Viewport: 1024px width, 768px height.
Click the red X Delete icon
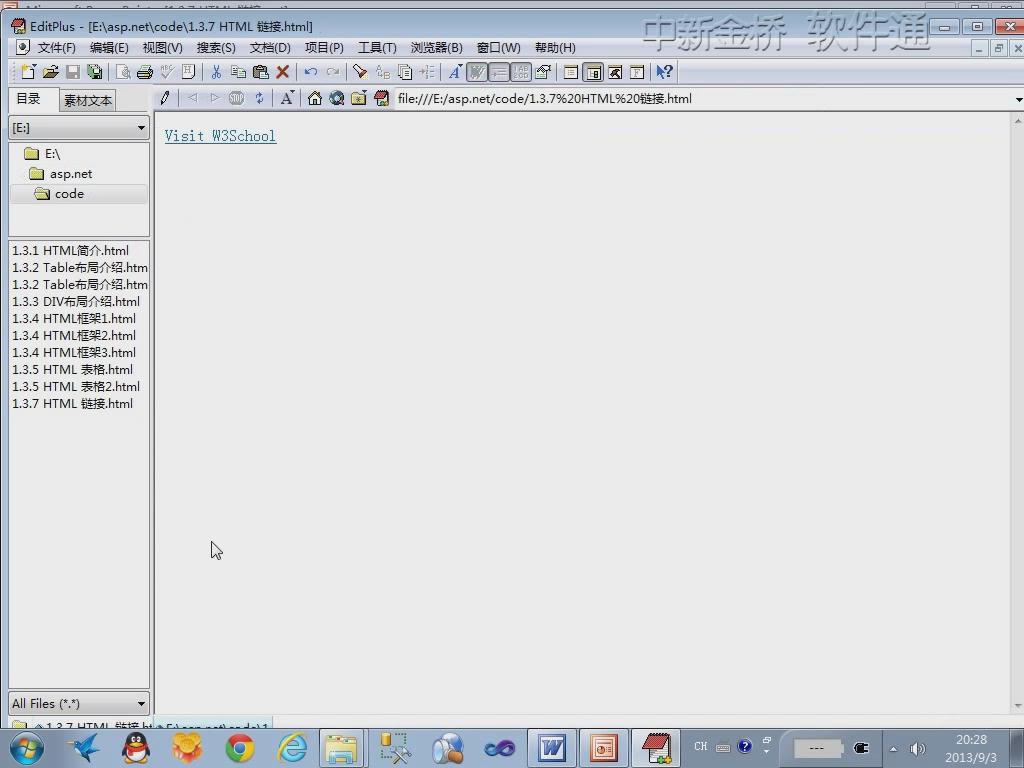(282, 72)
